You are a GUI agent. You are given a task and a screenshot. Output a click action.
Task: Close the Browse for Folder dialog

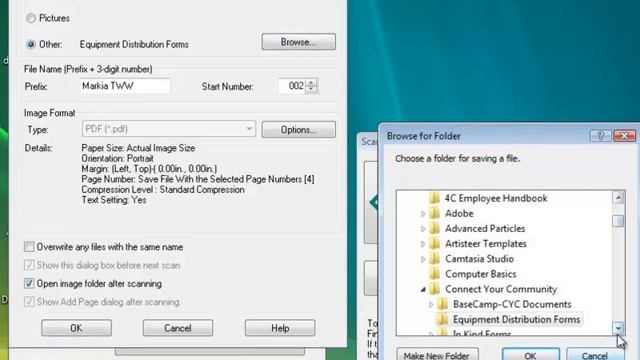624,136
